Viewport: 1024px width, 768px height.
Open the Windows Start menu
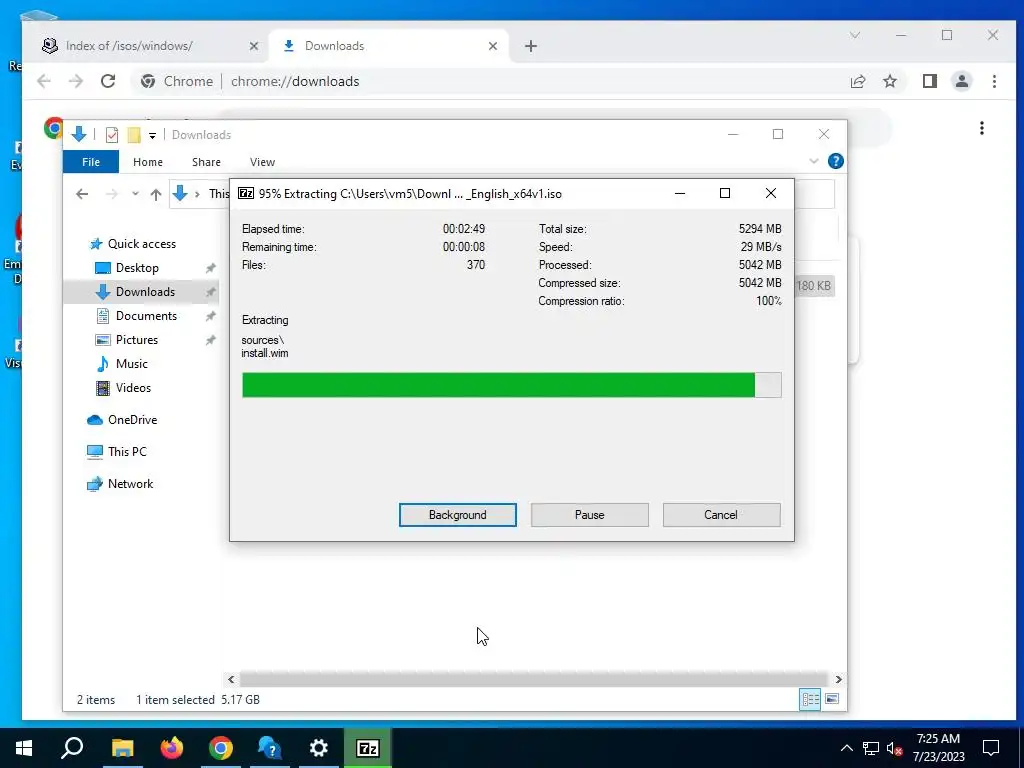pos(24,748)
